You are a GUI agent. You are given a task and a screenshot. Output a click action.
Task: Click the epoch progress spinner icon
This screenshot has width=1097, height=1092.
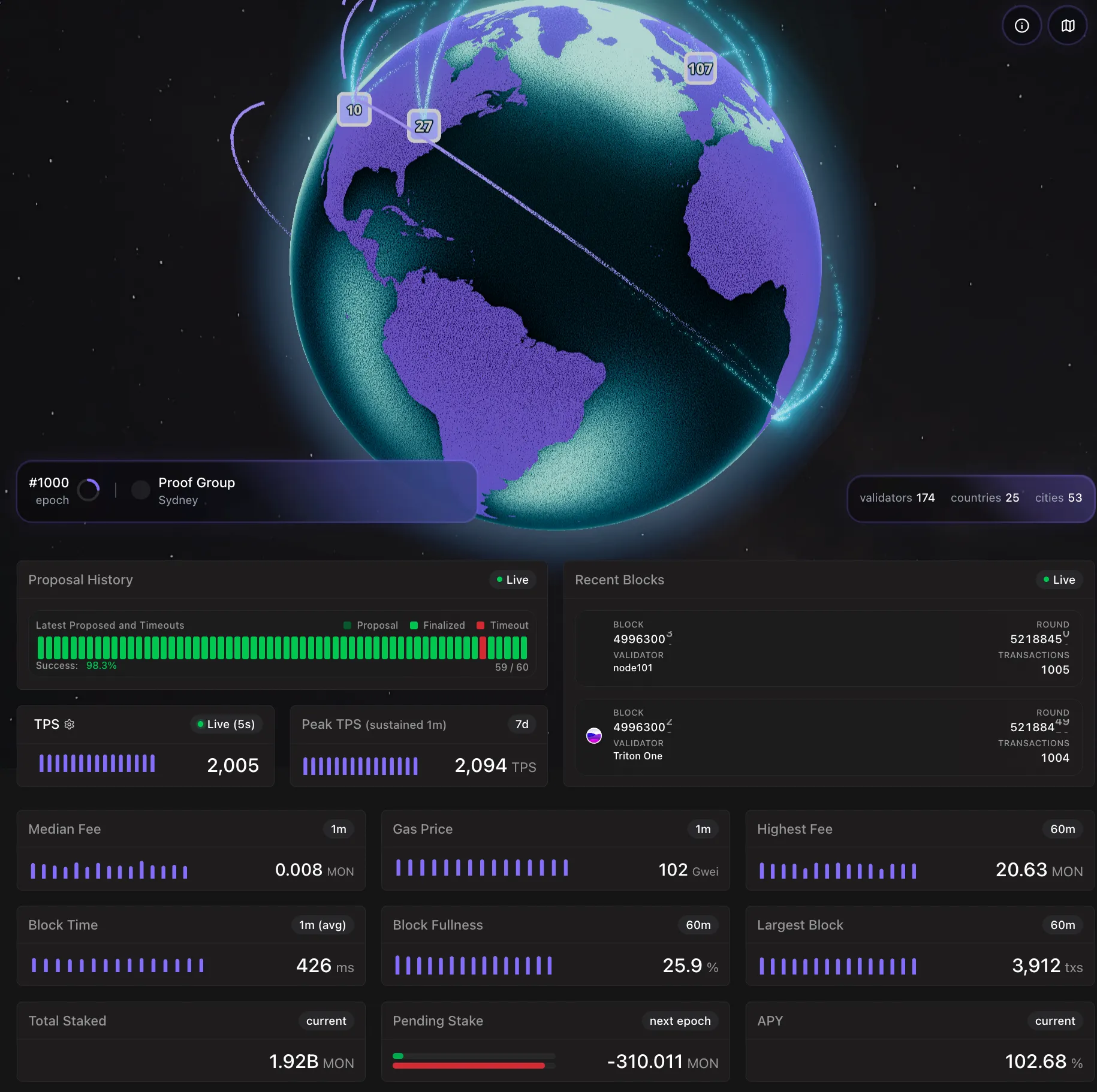click(89, 490)
